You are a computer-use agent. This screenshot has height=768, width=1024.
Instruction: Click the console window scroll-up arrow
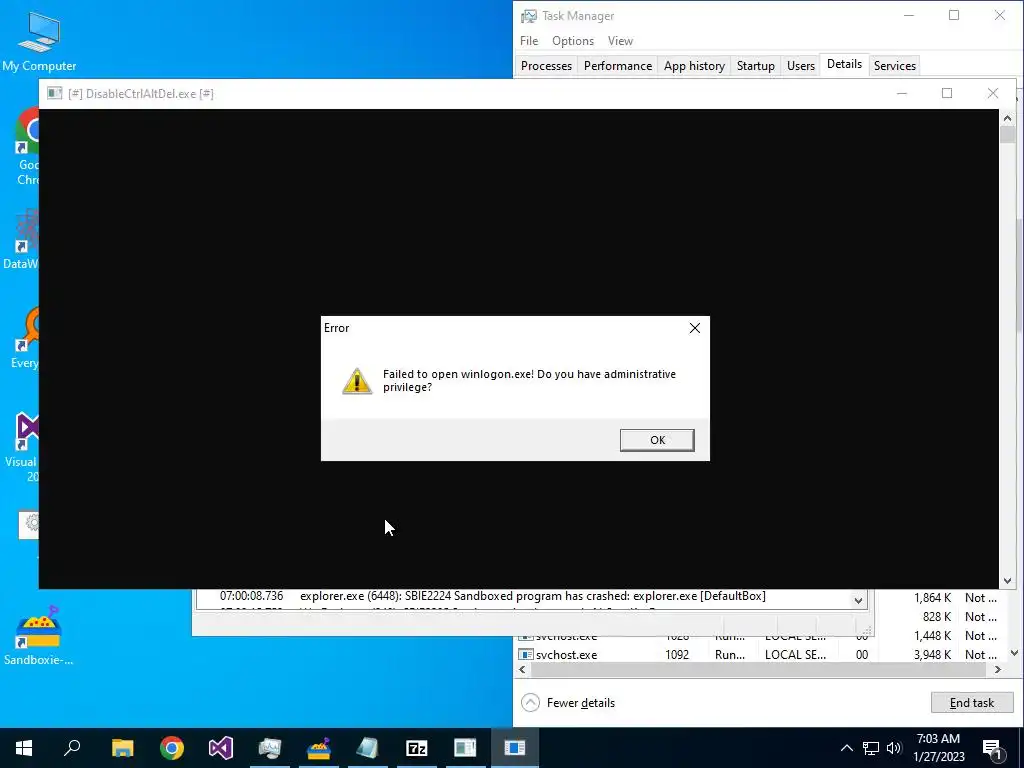[1007, 118]
